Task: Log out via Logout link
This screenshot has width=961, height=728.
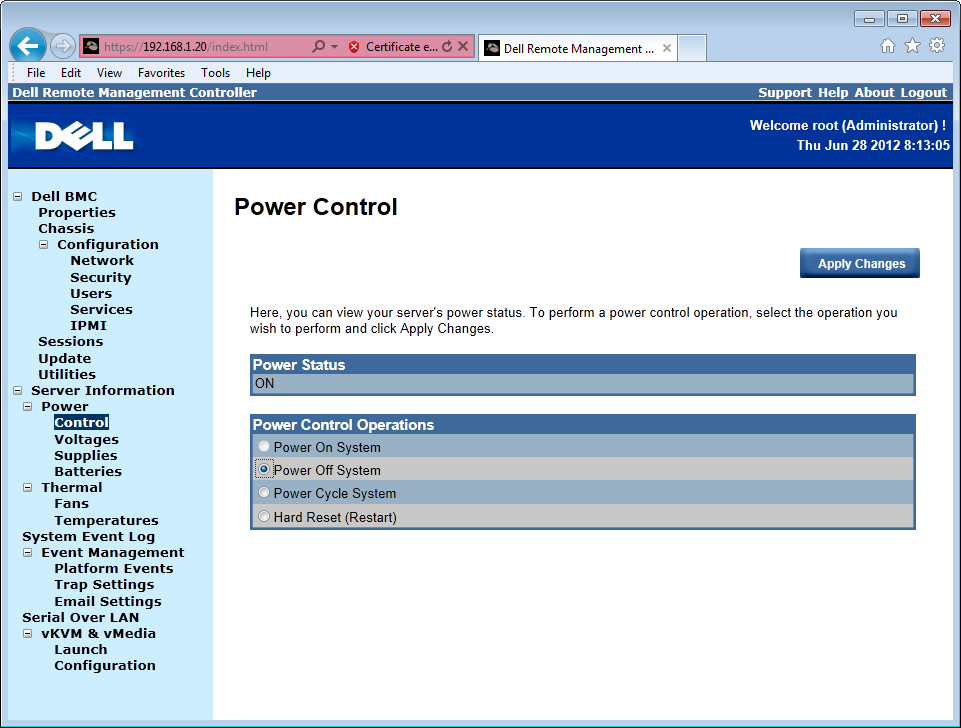Action: [x=924, y=93]
